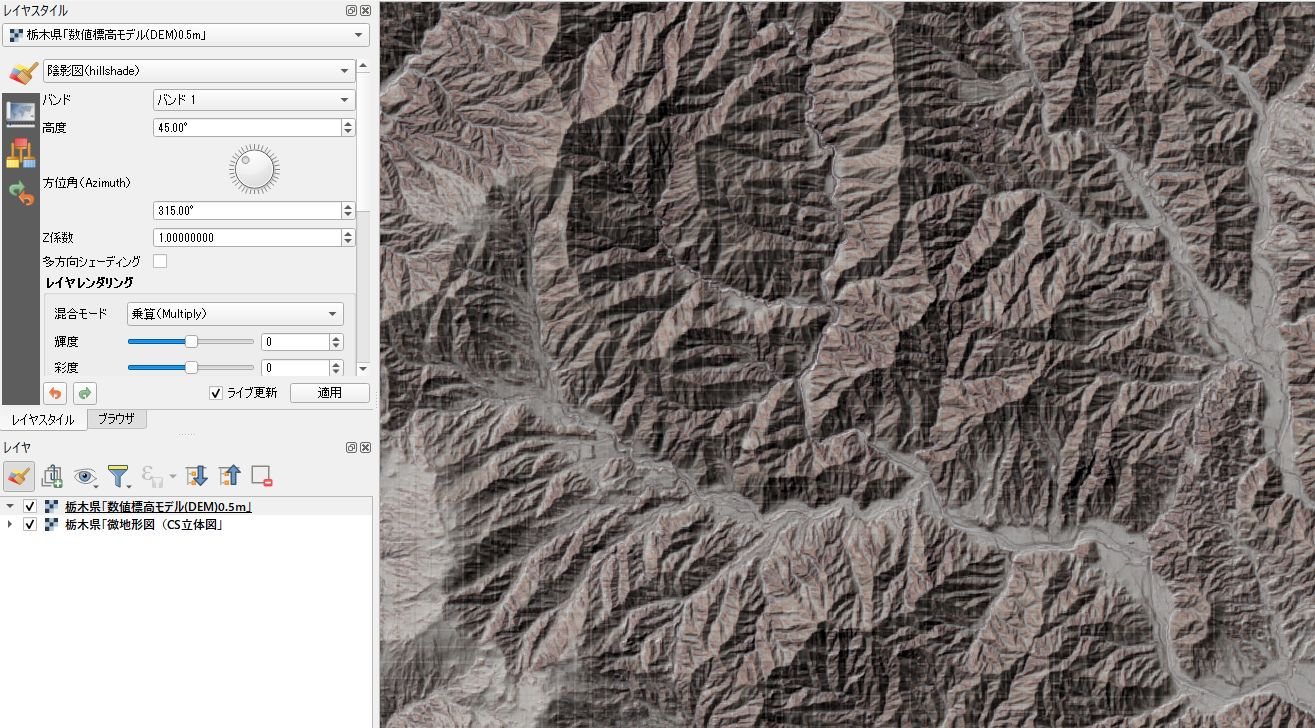
Task: Click the Expand All layers icon
Action: click(196, 476)
